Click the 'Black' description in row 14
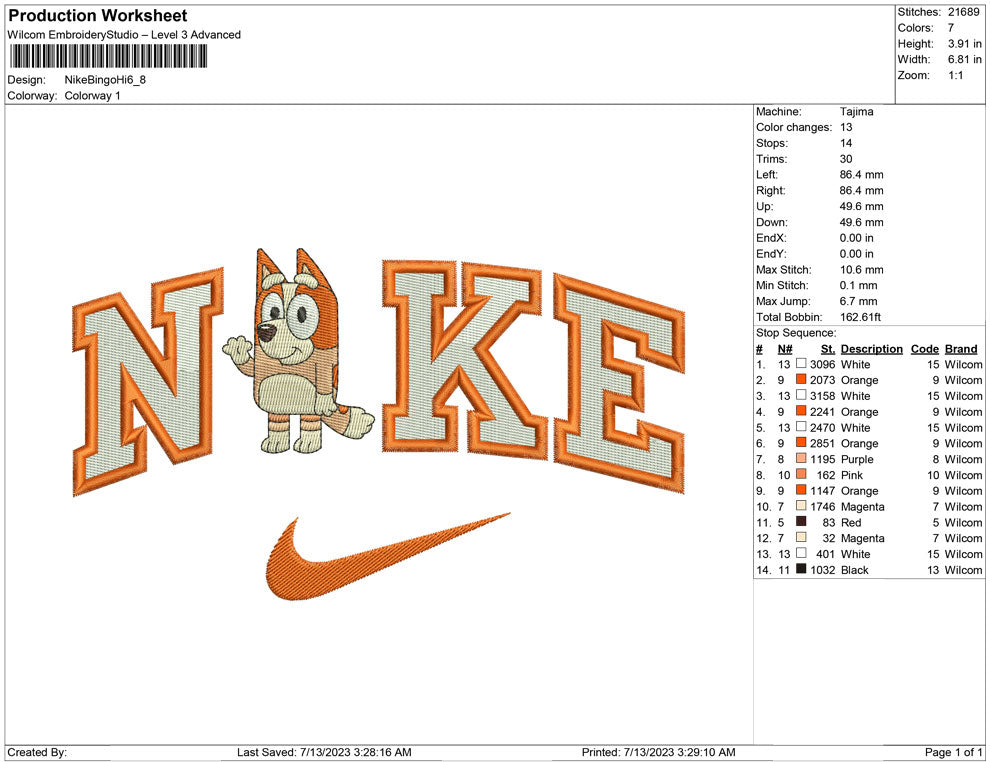Image resolution: width=990 pixels, height=762 pixels. [x=855, y=569]
